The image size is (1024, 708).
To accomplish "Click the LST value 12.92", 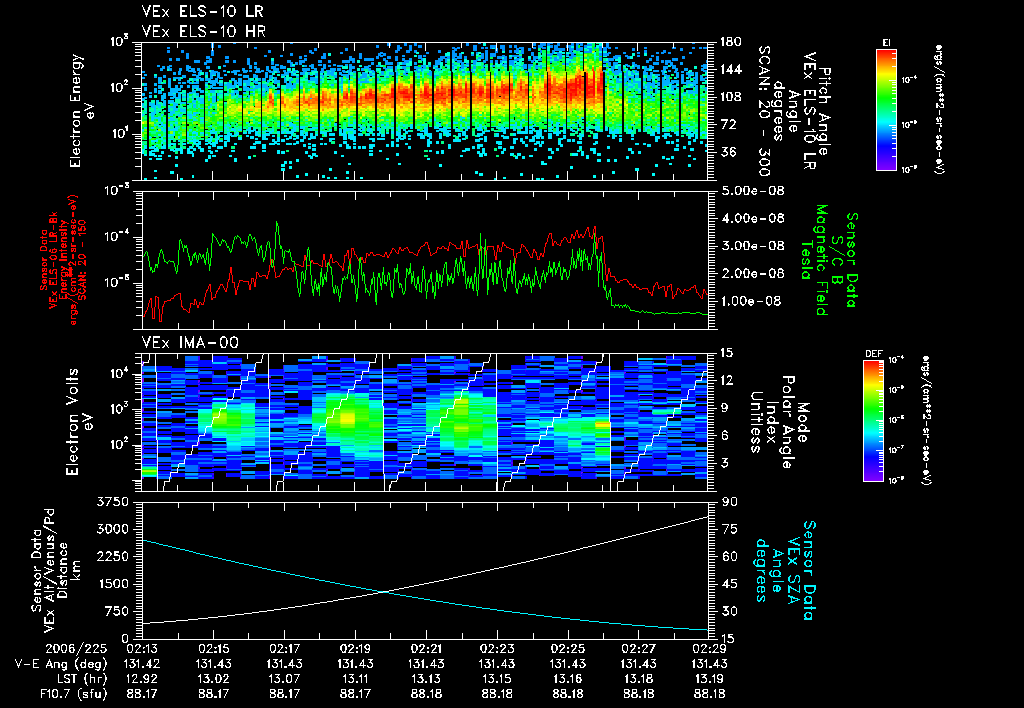I will 142,679.
